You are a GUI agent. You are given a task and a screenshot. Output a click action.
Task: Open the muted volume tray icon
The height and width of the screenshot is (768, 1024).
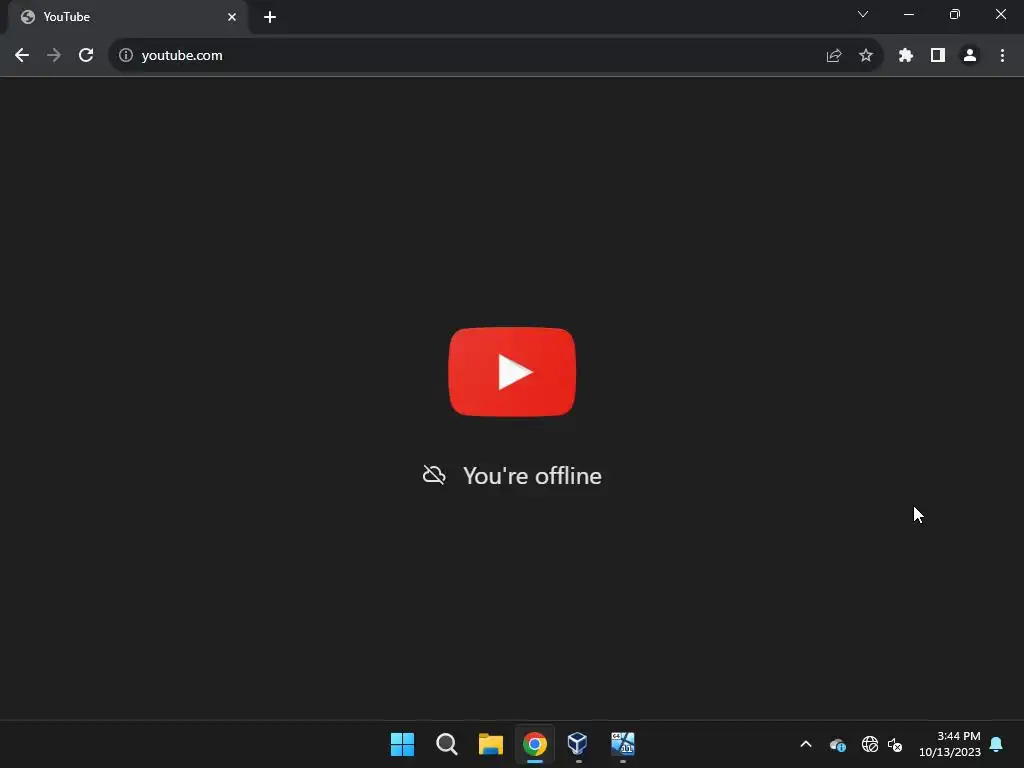click(895, 744)
